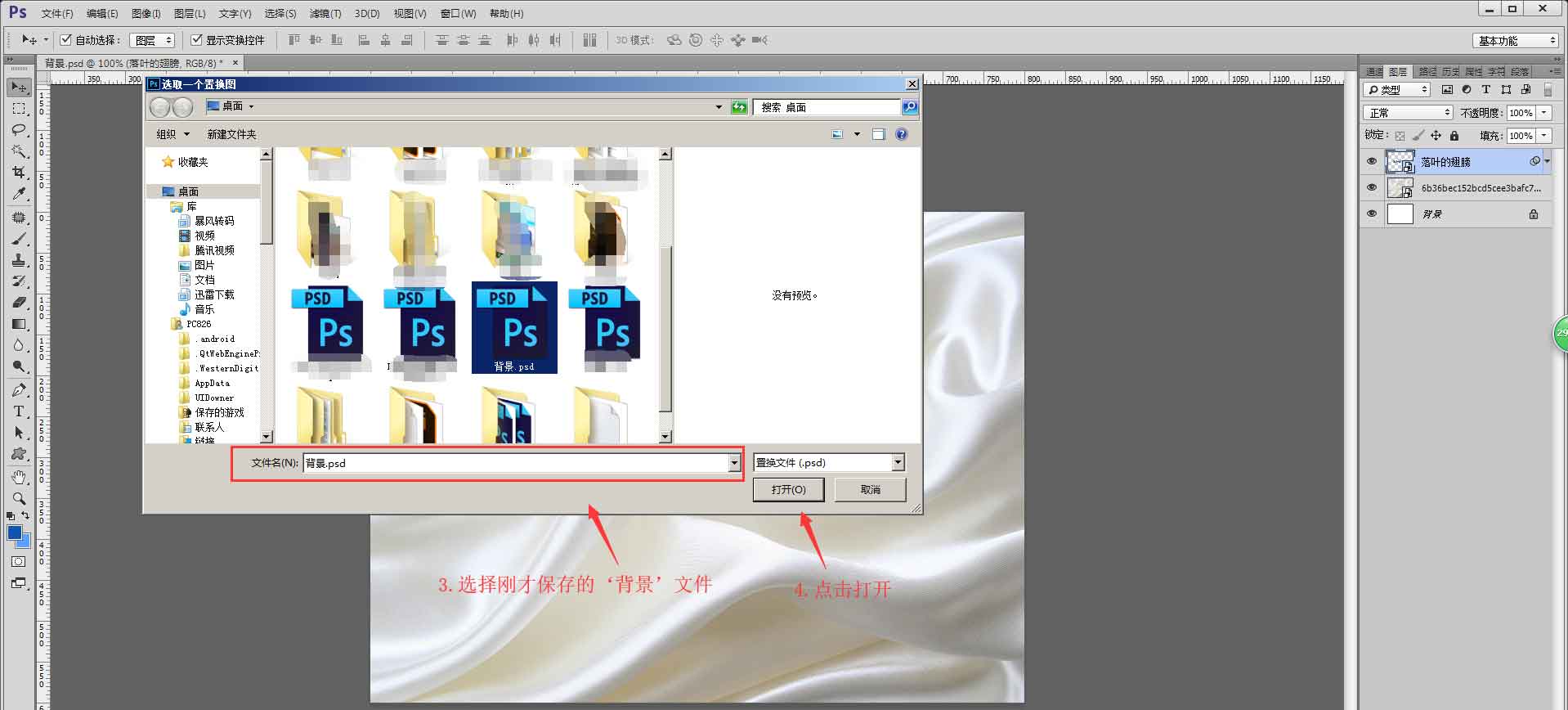Image resolution: width=1568 pixels, height=710 pixels.
Task: Select the Gradient tool
Action: (19, 324)
